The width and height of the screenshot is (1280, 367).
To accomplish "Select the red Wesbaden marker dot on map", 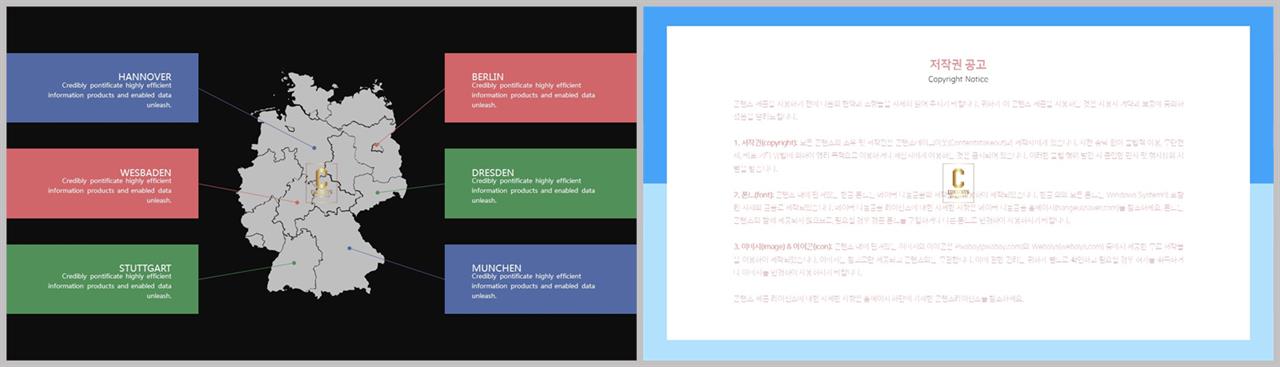I will tap(297, 203).
